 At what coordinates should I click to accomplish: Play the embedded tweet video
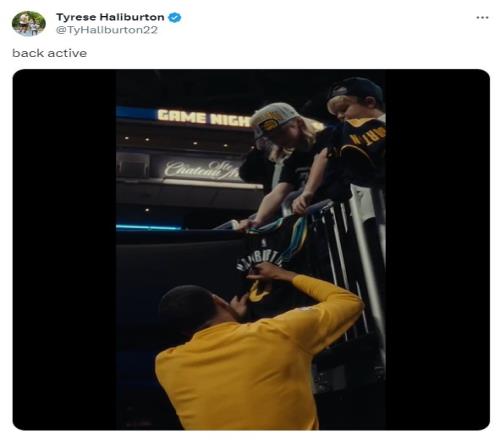click(x=251, y=250)
